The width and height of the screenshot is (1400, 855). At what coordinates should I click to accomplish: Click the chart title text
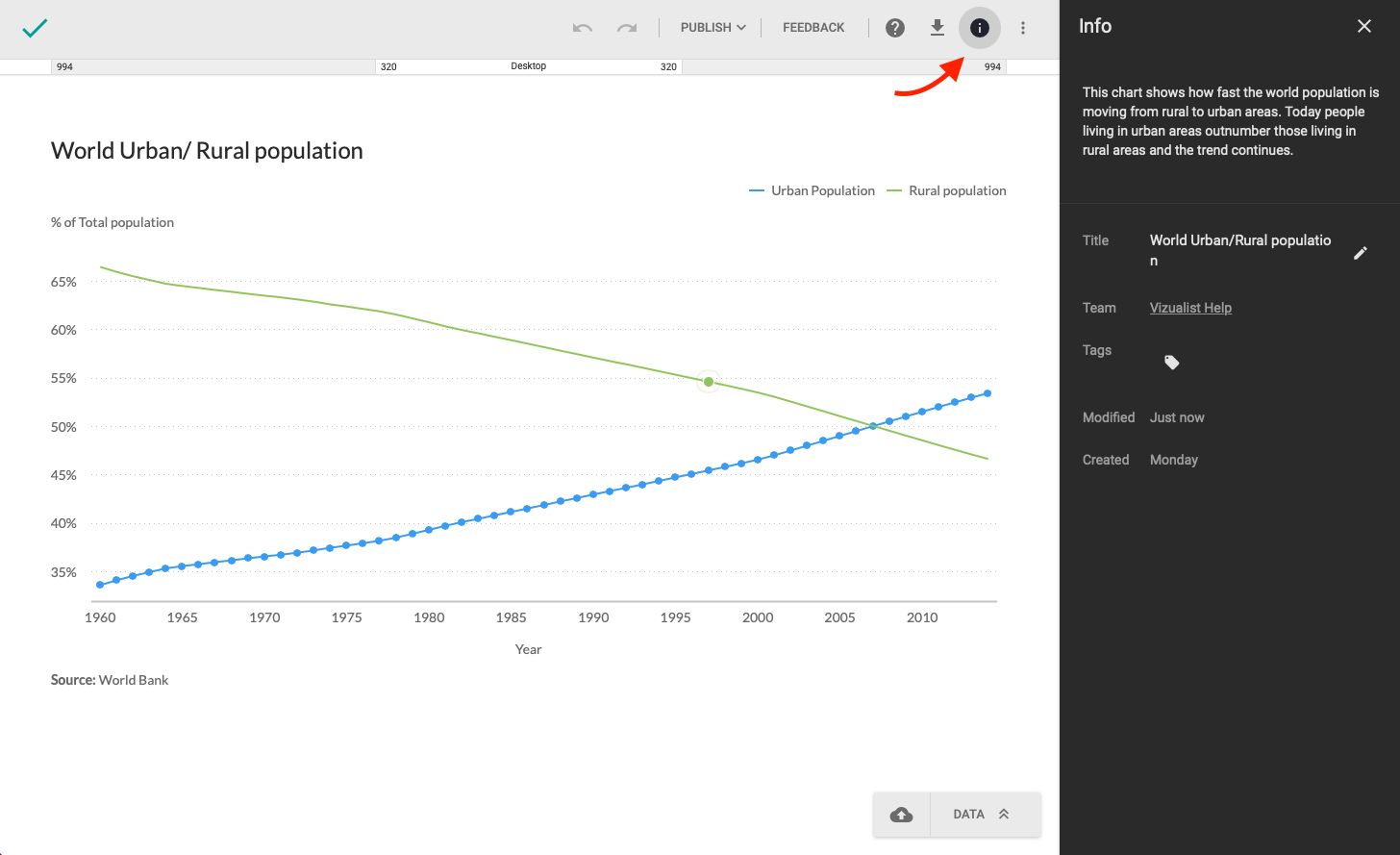point(207,151)
